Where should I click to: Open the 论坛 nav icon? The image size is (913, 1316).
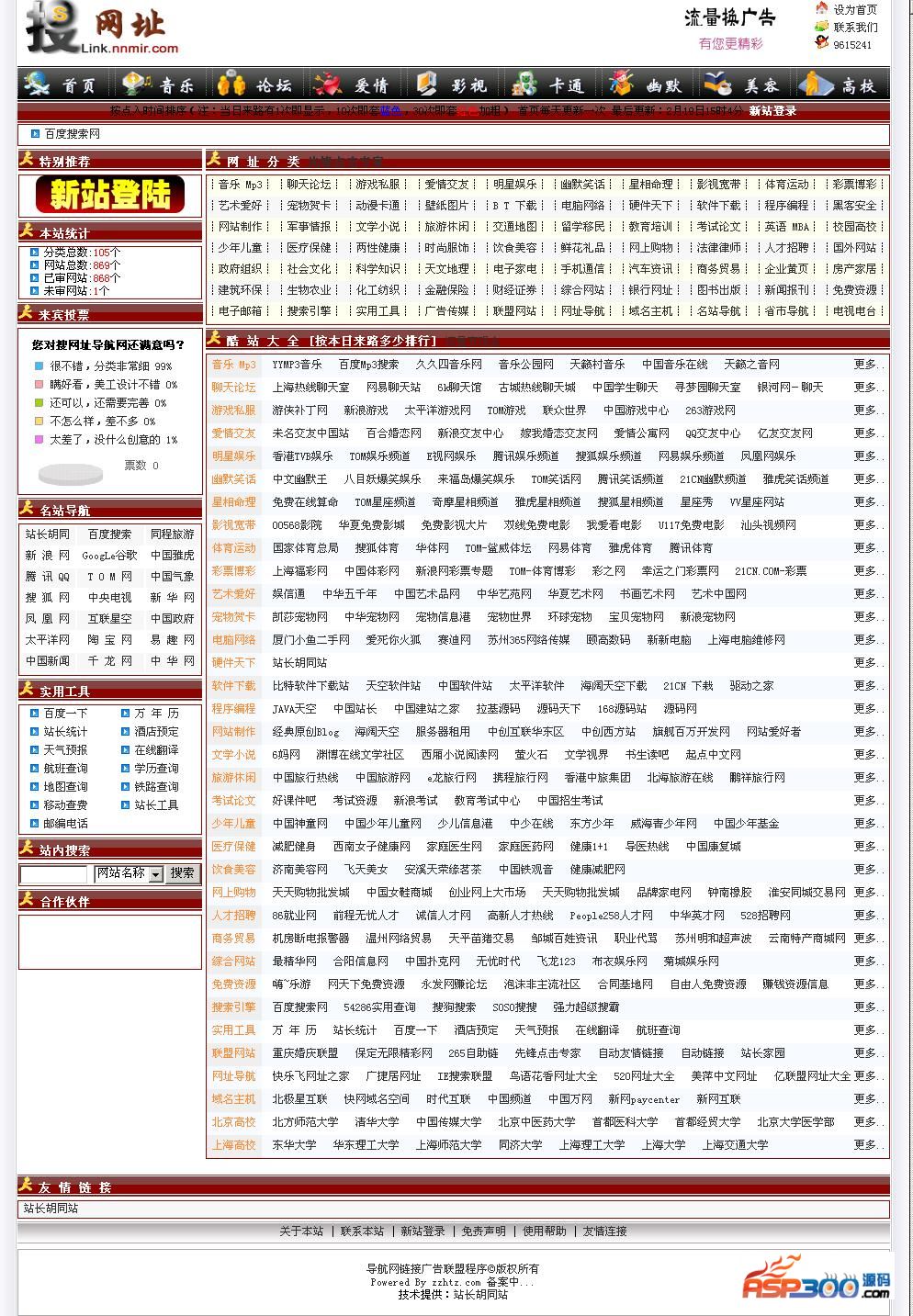(231, 84)
